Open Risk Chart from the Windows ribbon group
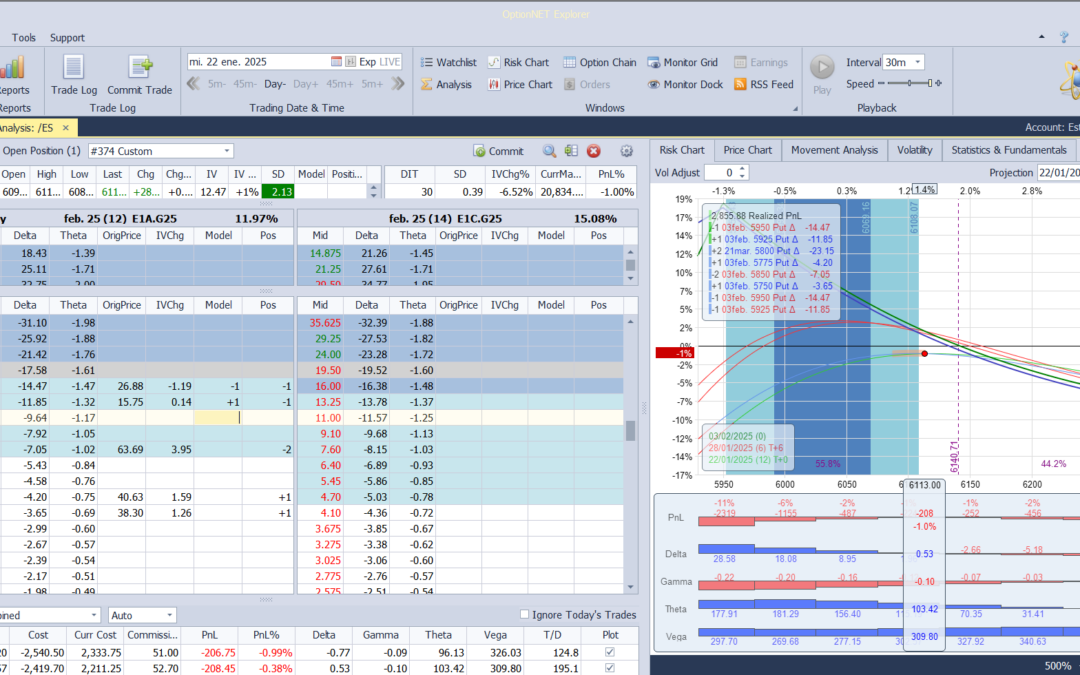This screenshot has width=1080, height=675. 518,62
